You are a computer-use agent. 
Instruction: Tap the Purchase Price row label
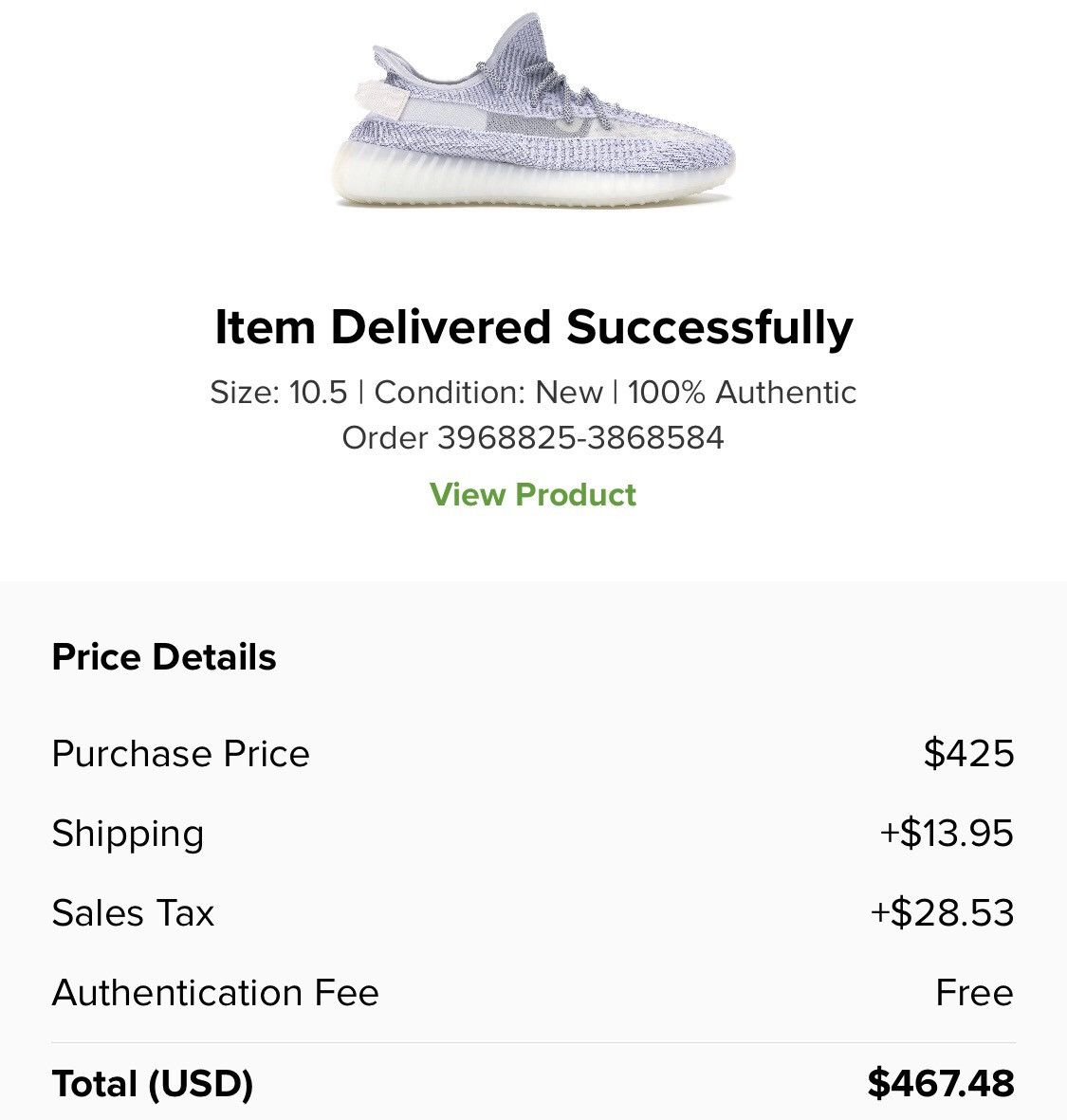click(181, 754)
